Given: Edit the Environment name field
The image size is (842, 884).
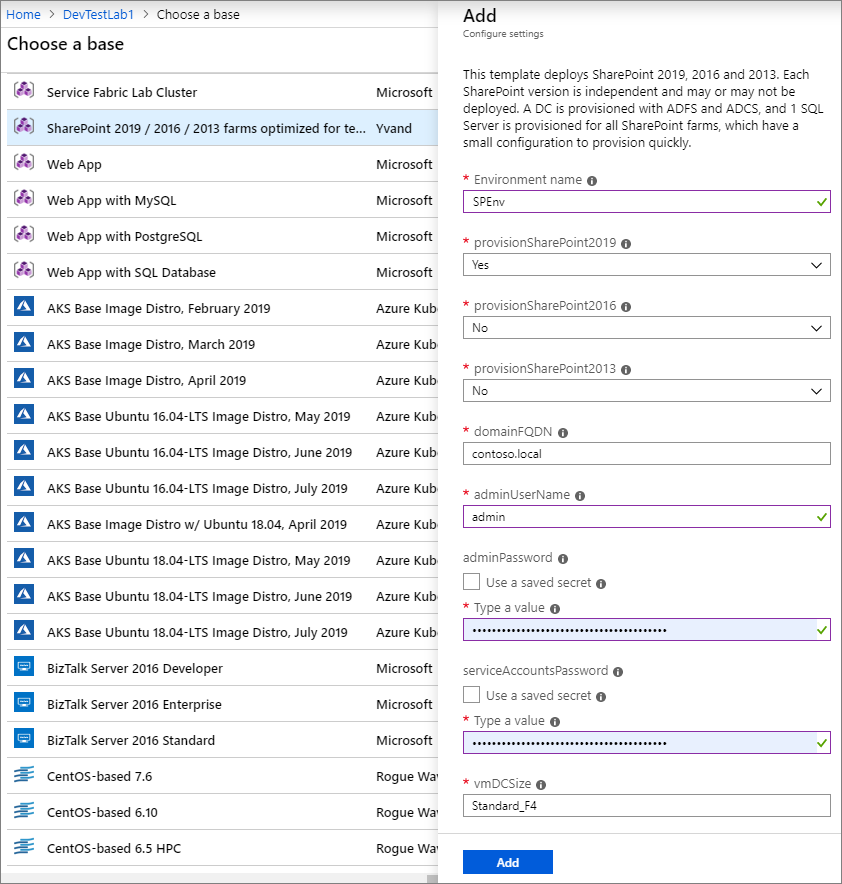Looking at the screenshot, I should (646, 202).
